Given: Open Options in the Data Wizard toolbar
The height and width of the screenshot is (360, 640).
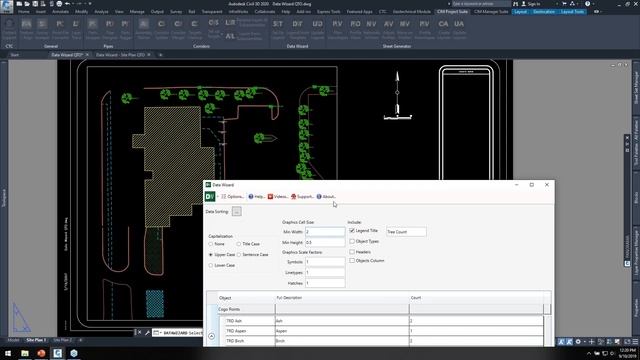Looking at the screenshot, I should click(x=232, y=197).
